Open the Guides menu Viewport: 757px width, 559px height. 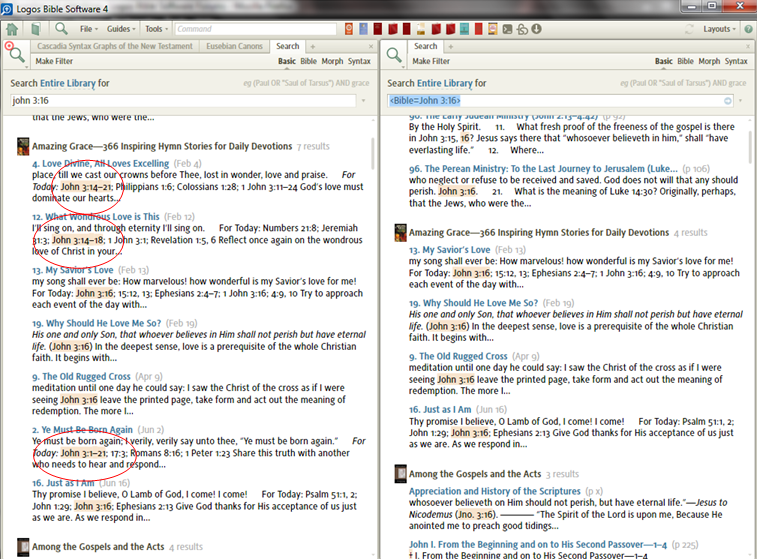tap(121, 29)
